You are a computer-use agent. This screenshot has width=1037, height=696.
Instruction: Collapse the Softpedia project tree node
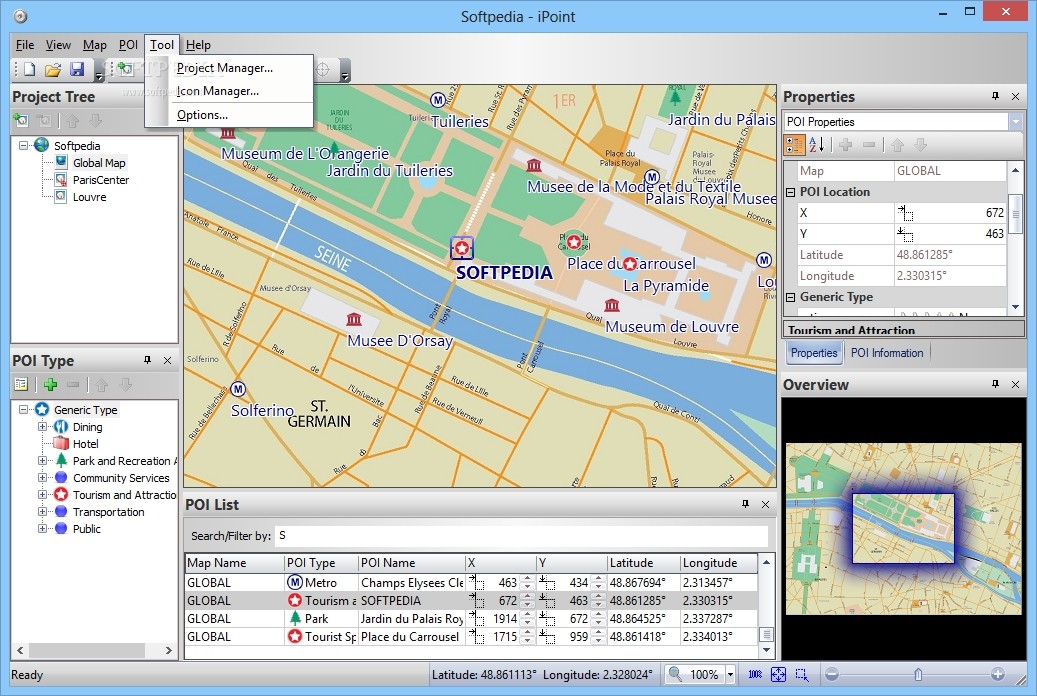(x=23, y=145)
